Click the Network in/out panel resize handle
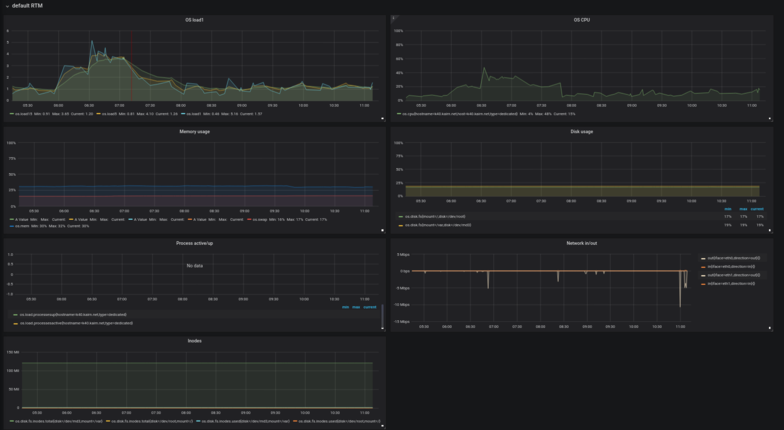This screenshot has height=430, width=784. [770, 328]
